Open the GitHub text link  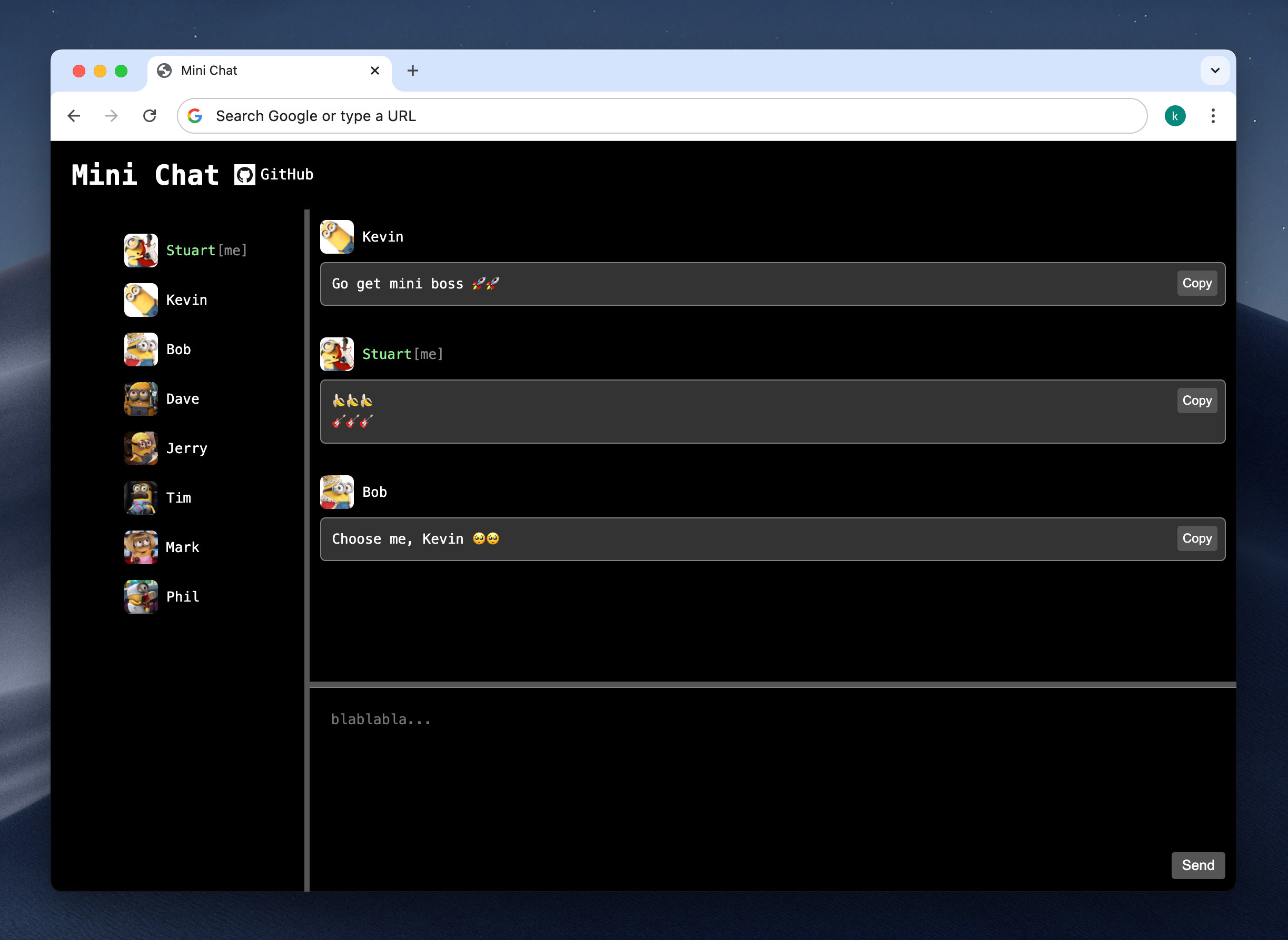pyautogui.click(x=287, y=175)
